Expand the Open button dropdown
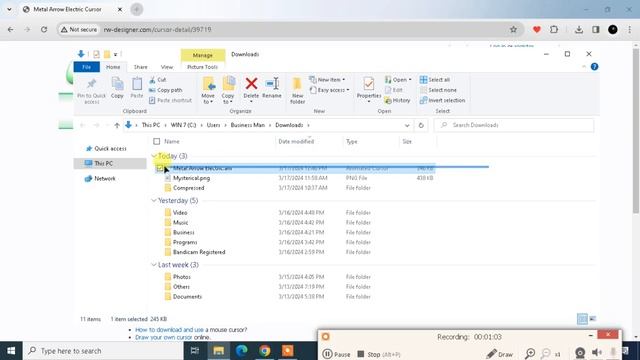 point(410,80)
